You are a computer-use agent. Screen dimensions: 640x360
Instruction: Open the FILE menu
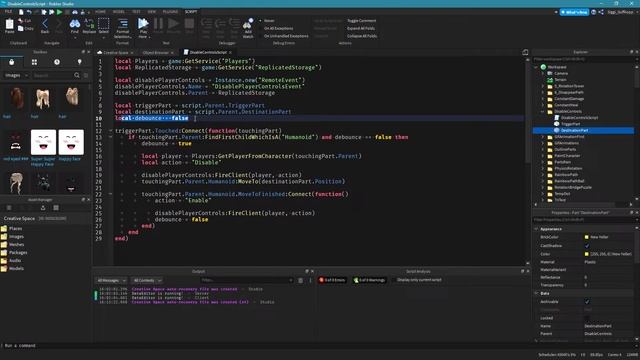pyautogui.click(x=8, y=12)
